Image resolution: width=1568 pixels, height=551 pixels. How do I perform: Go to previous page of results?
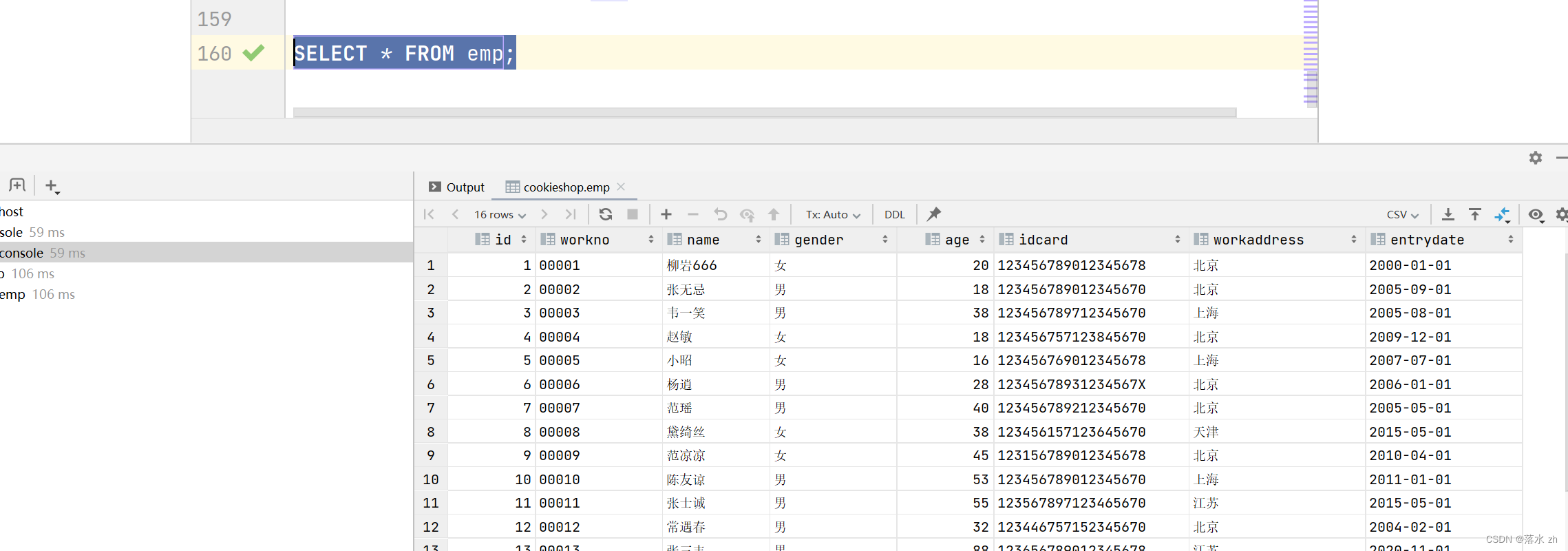click(455, 214)
